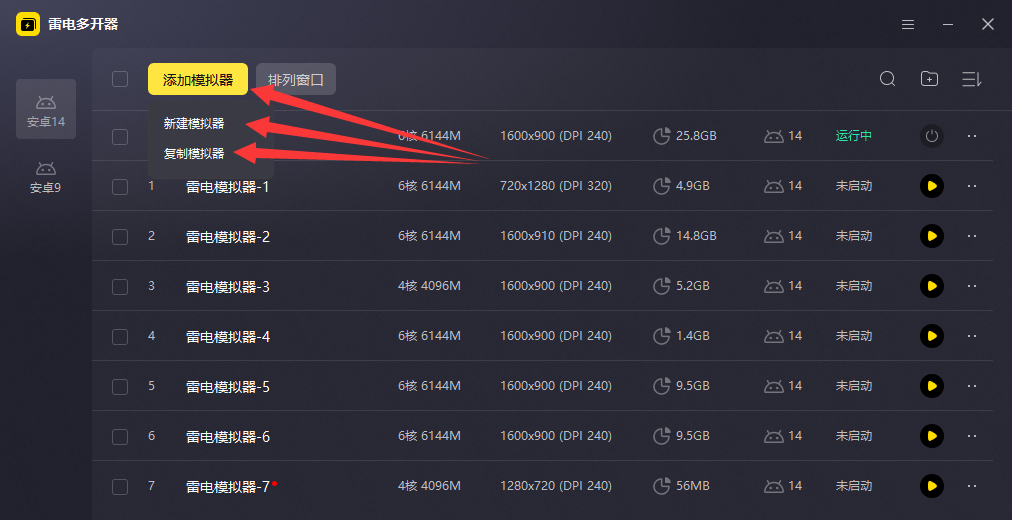The image size is (1012, 520).
Task: Click the 排列窗口 button
Action: (296, 79)
